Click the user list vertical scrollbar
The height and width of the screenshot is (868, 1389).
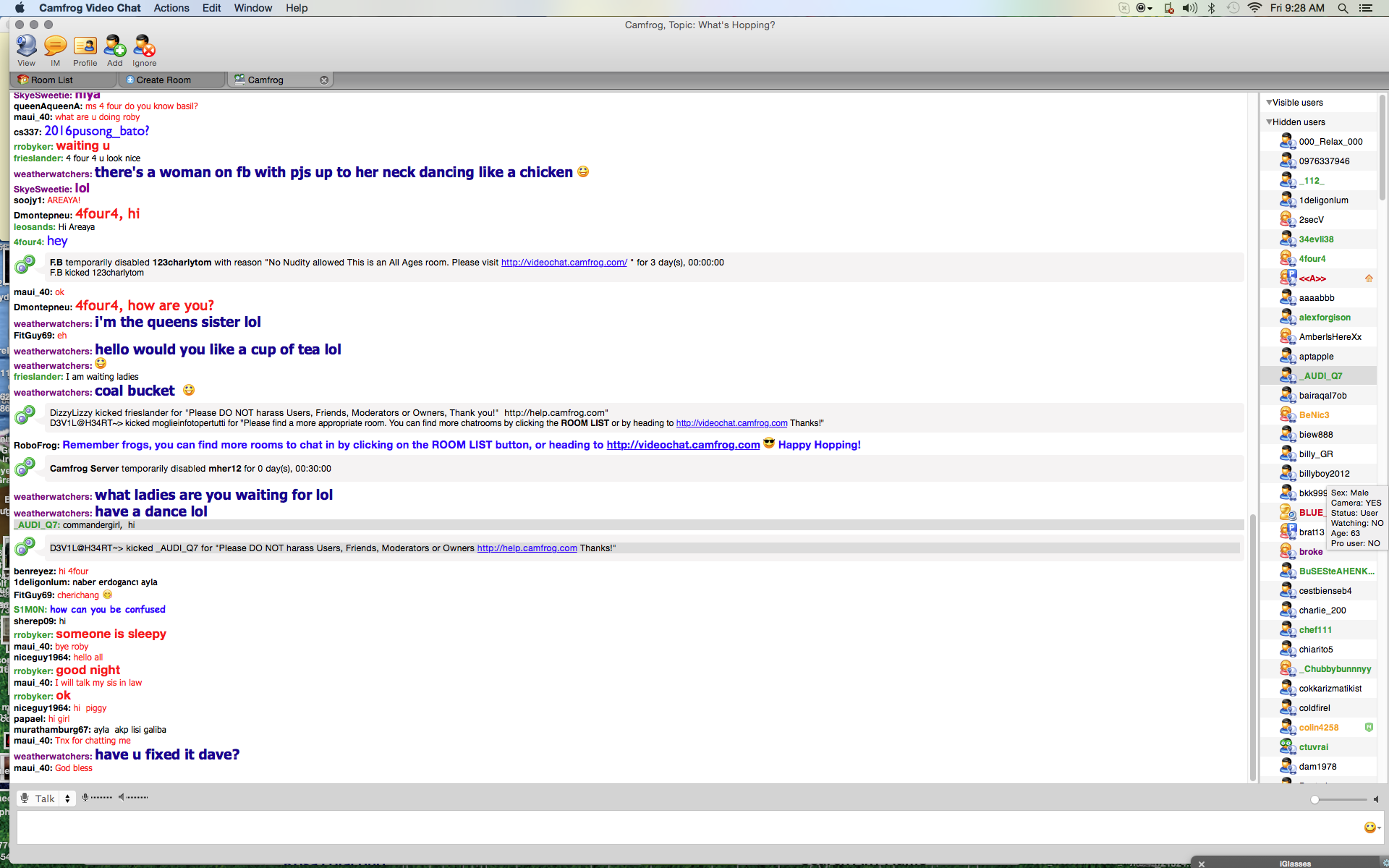tap(1382, 148)
